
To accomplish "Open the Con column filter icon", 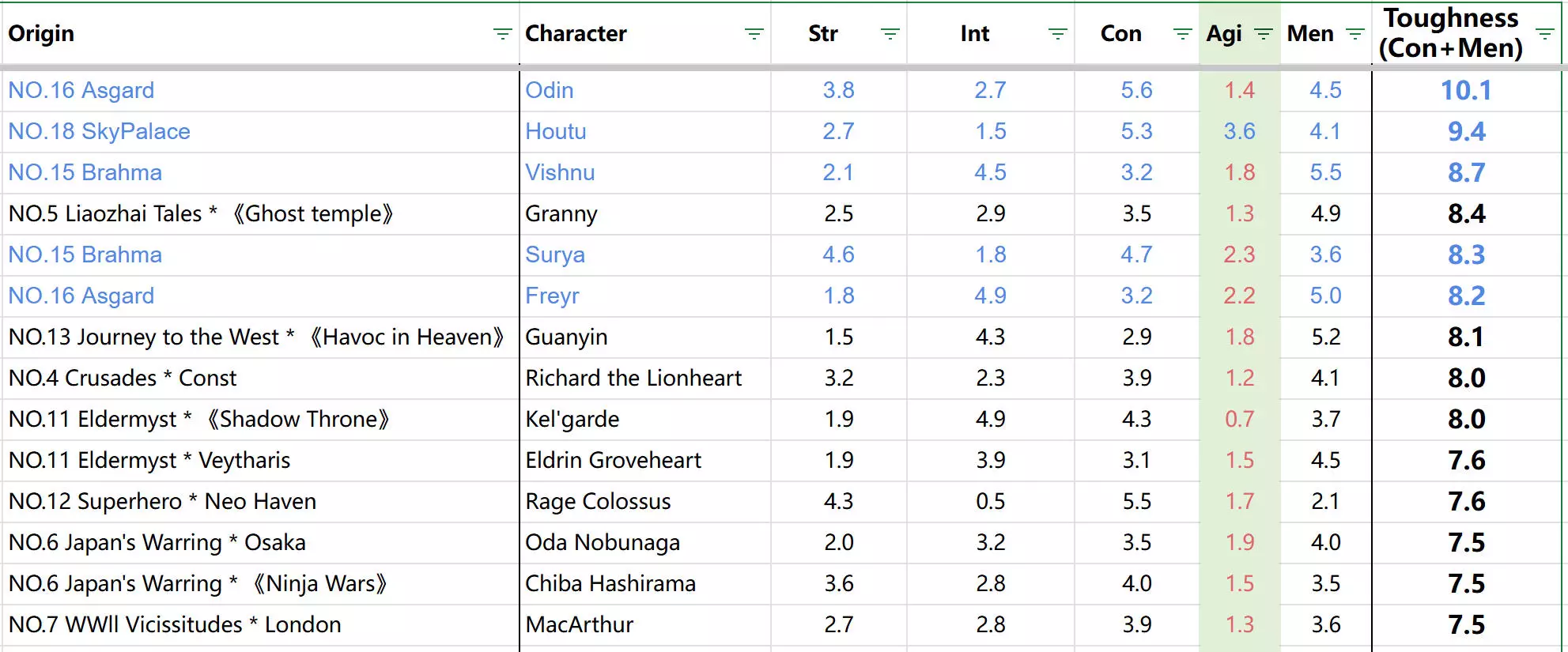I will [1182, 34].
